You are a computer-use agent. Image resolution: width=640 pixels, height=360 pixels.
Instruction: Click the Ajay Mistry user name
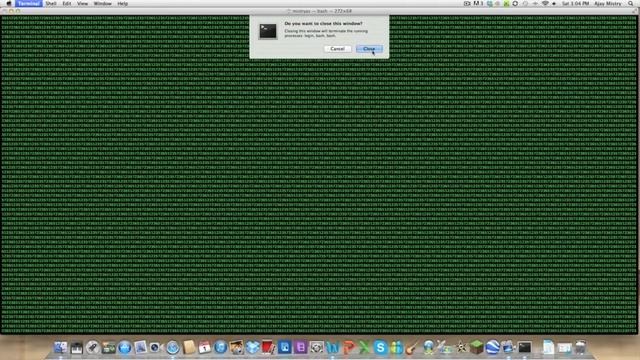[608, 3]
